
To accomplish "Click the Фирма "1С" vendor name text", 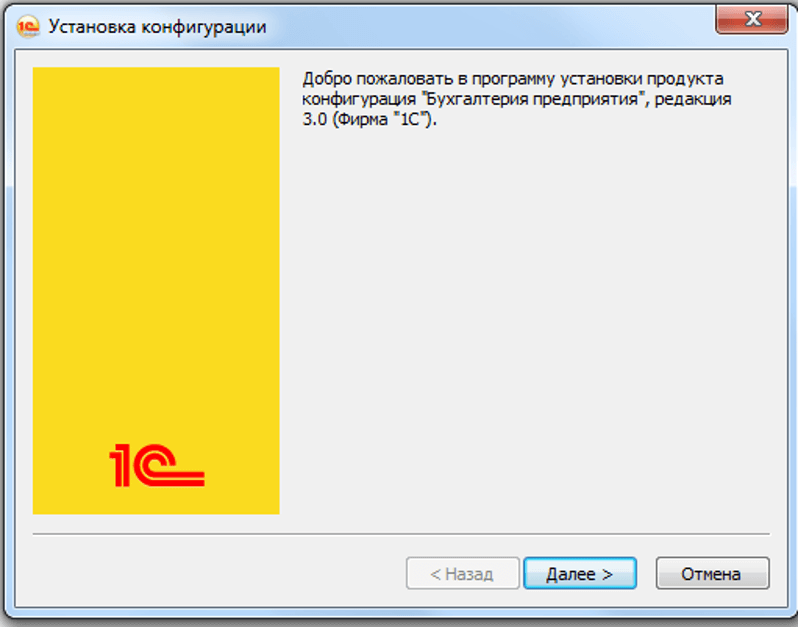I will 382,119.
